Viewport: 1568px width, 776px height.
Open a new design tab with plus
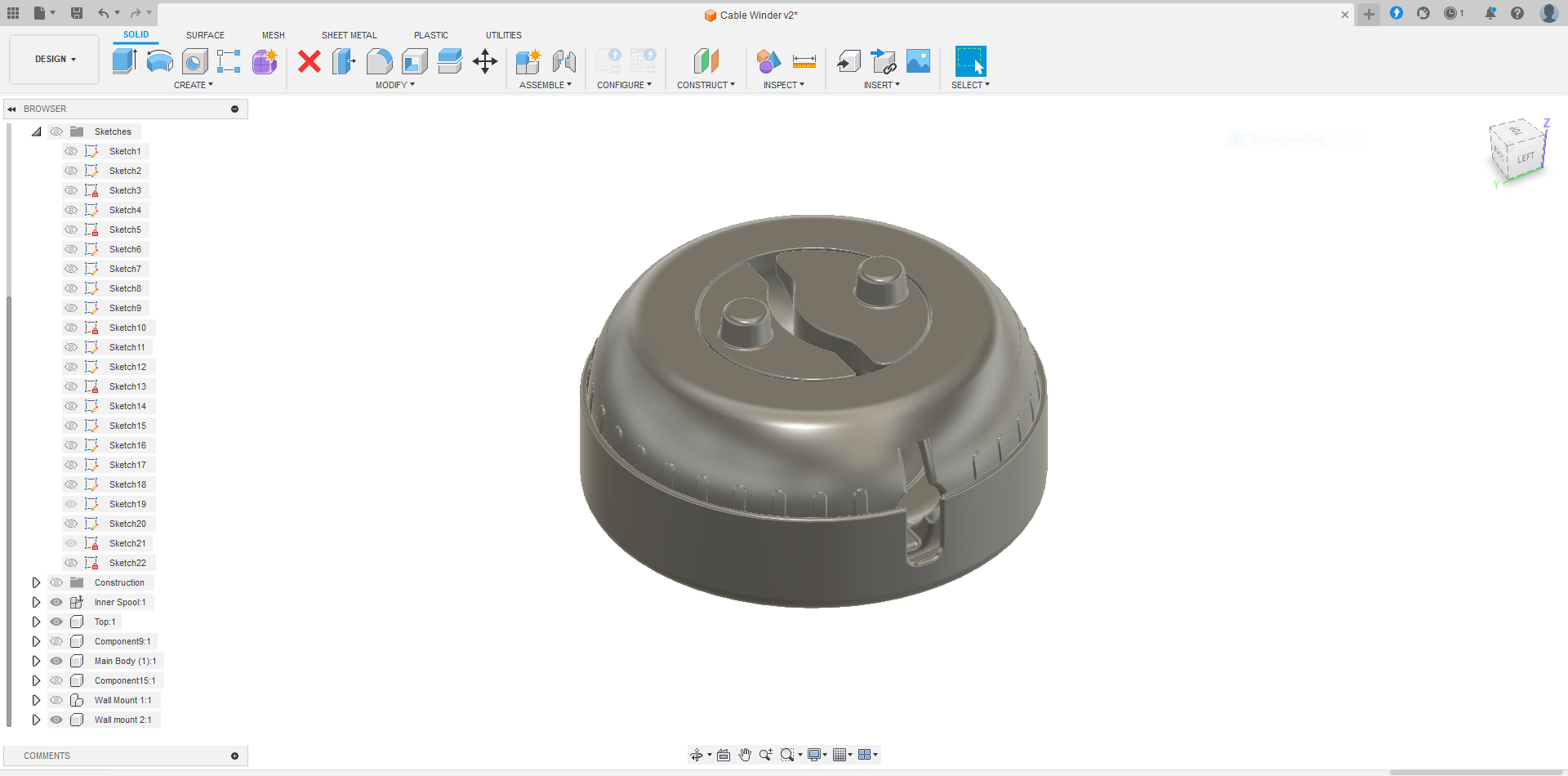pos(1369,14)
